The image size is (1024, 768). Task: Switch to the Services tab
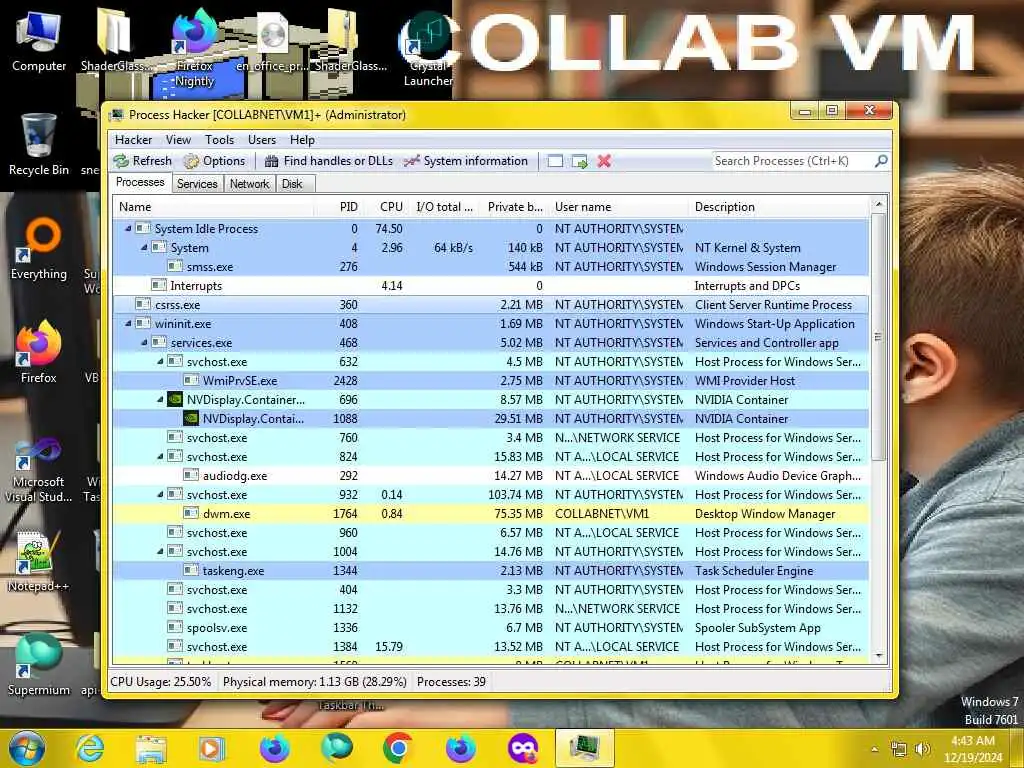pyautogui.click(x=197, y=184)
